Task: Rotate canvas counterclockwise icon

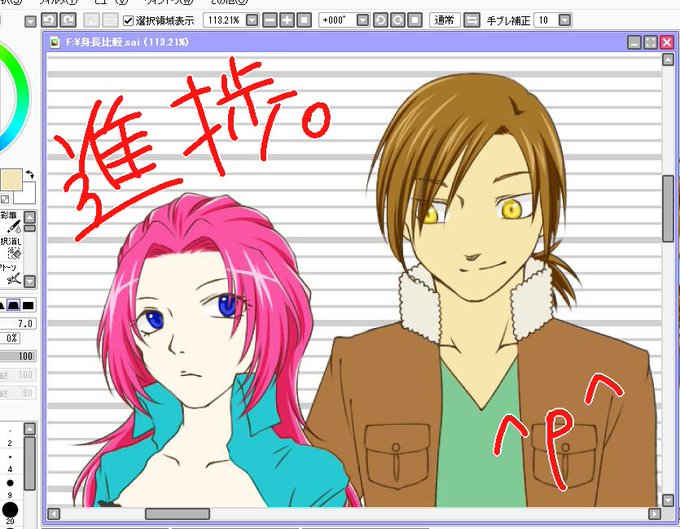Action: click(x=380, y=20)
